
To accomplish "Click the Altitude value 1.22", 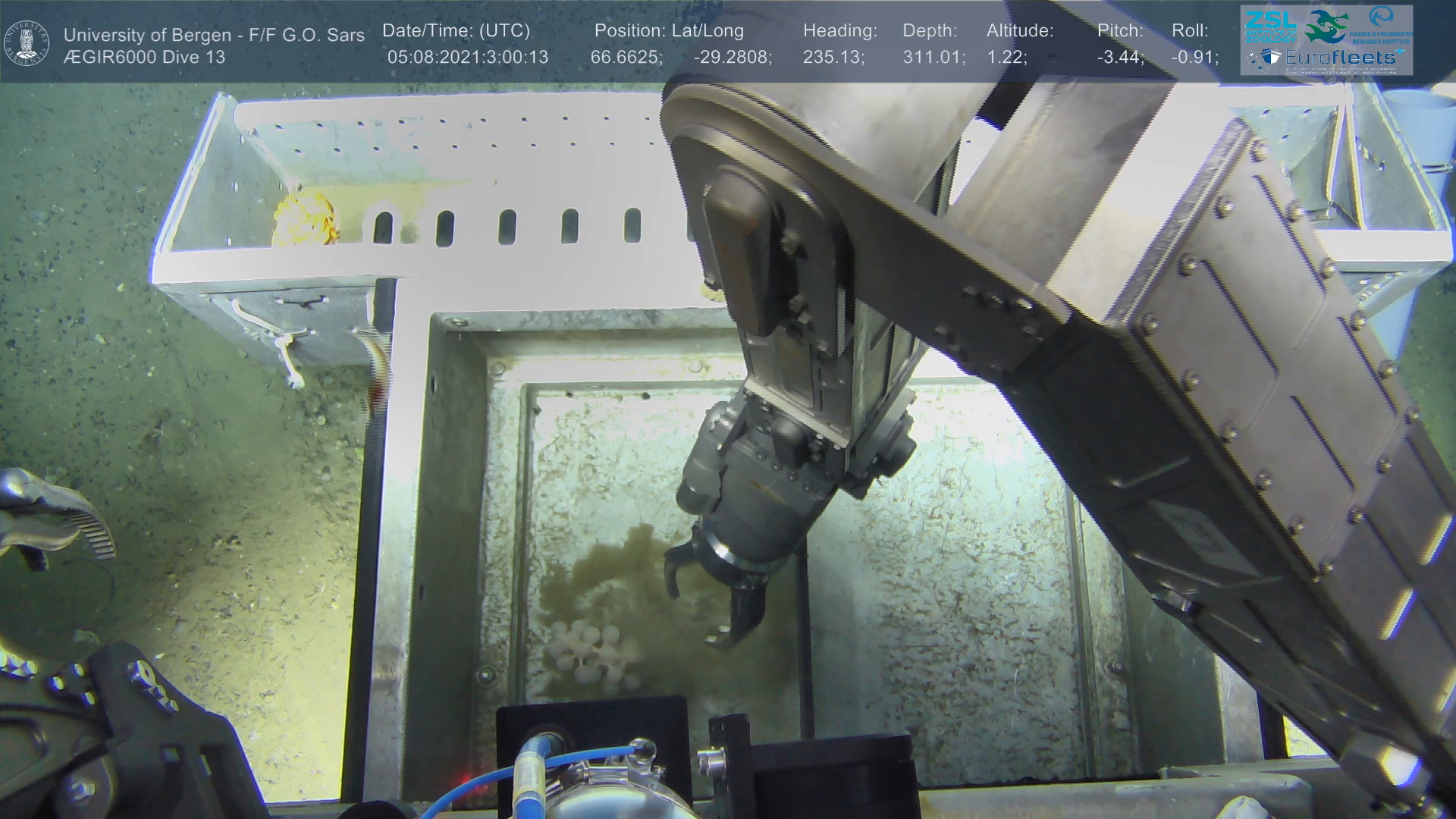I will (x=1006, y=58).
